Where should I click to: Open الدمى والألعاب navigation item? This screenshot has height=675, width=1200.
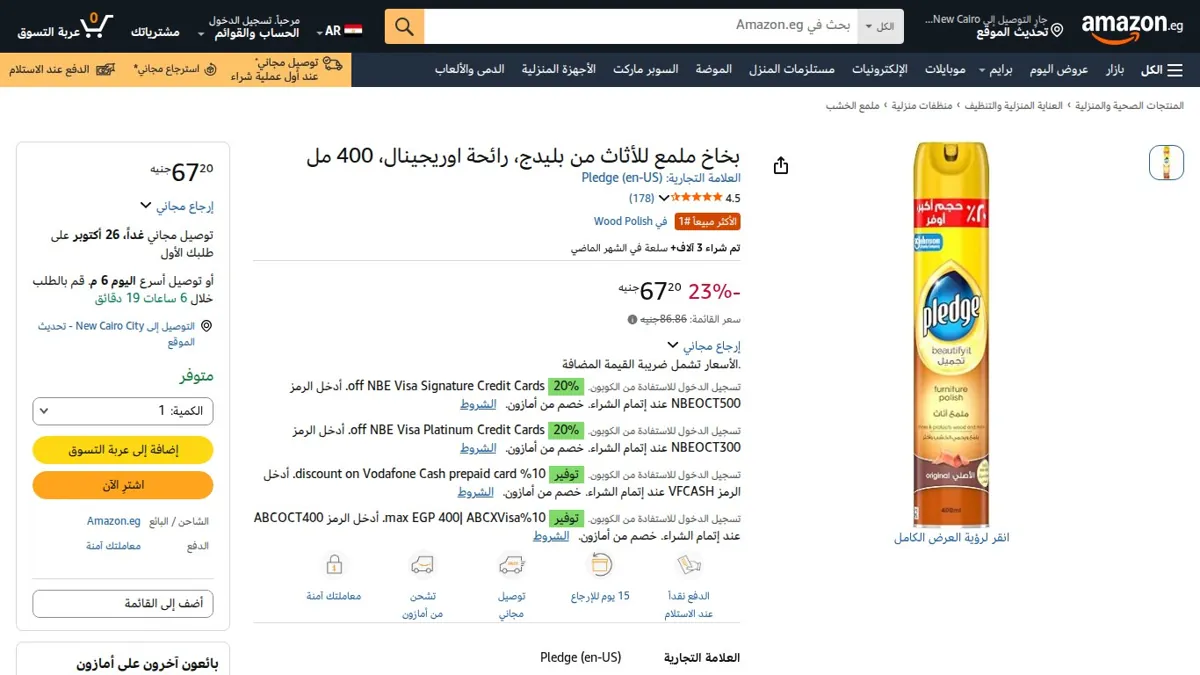470,70
